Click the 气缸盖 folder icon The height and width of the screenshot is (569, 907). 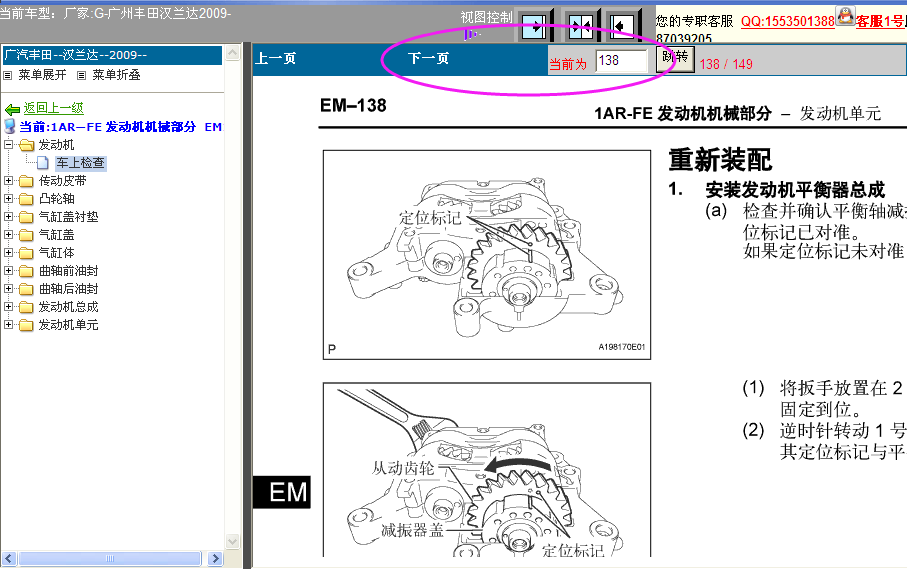(x=26, y=235)
